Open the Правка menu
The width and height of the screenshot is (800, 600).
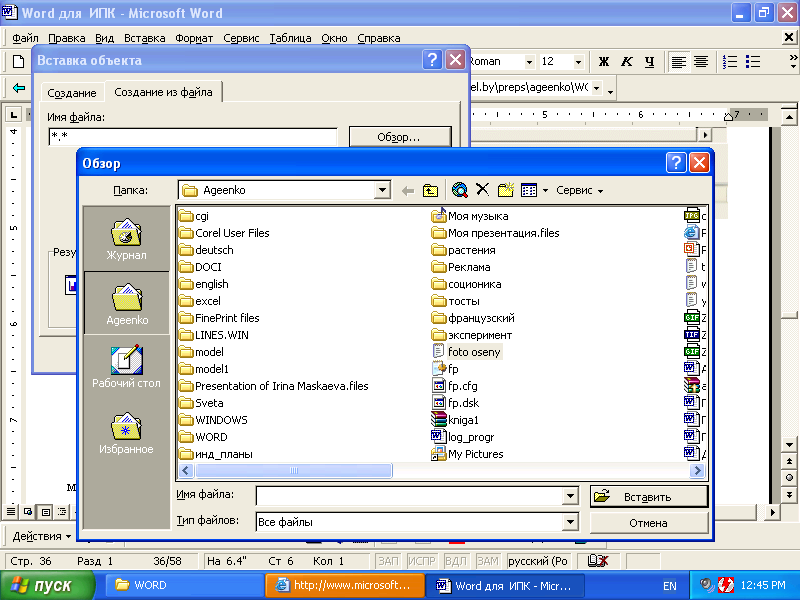(x=66, y=38)
